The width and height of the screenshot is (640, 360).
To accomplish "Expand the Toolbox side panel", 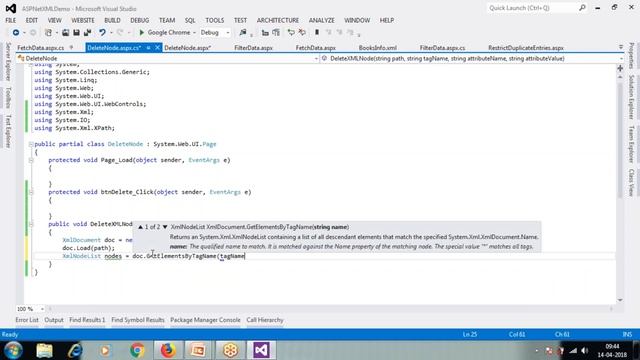I will pos(8,98).
